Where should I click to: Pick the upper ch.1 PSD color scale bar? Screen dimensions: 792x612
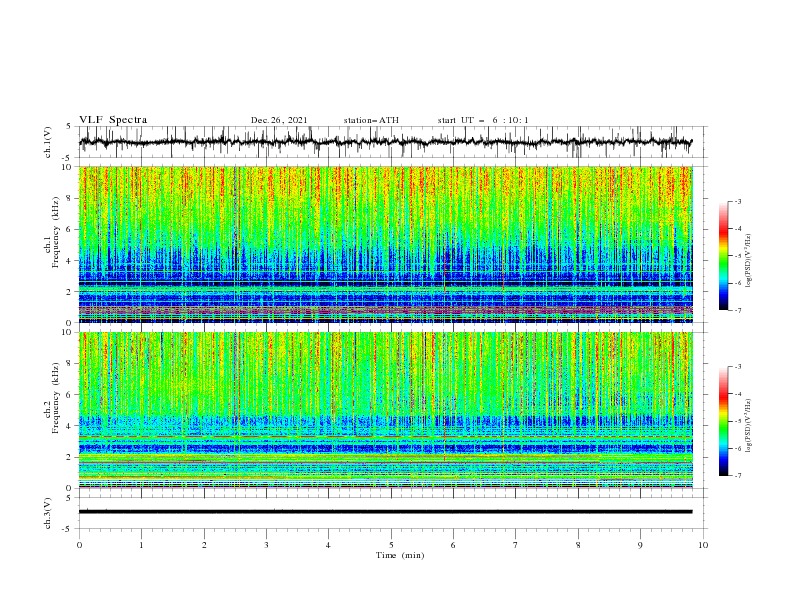(x=723, y=255)
